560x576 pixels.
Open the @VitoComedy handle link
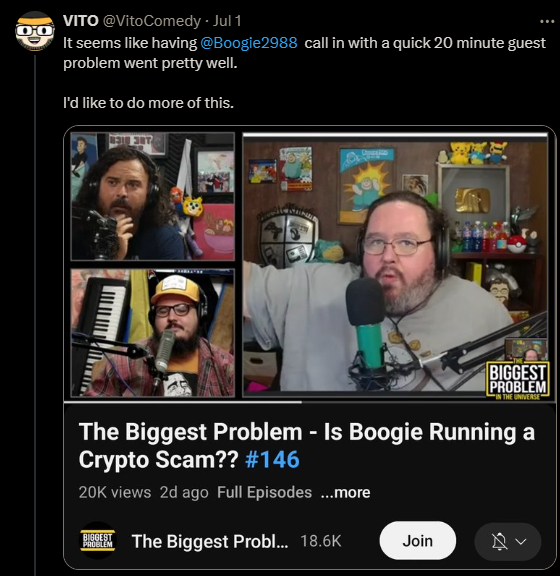(152, 21)
